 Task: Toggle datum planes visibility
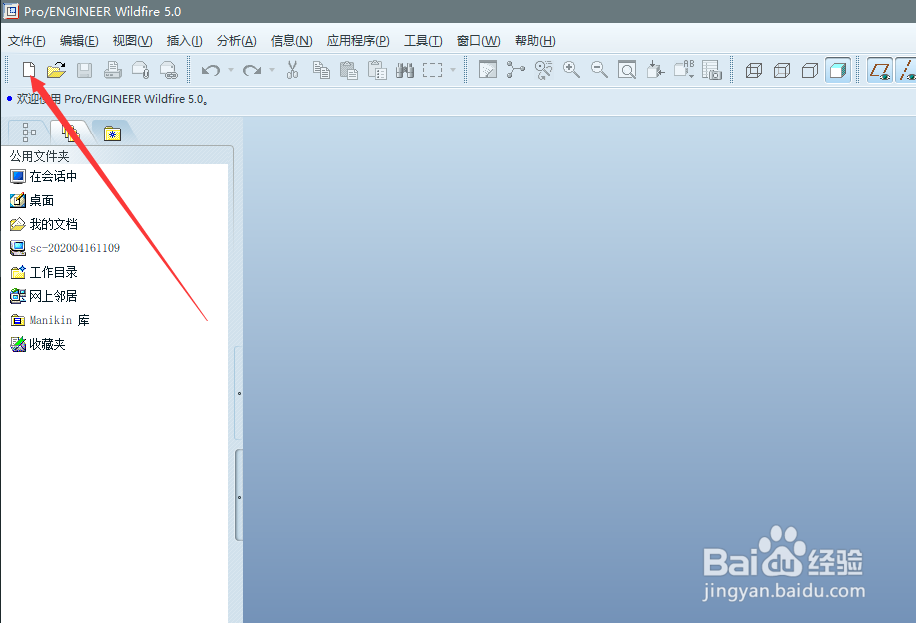880,70
